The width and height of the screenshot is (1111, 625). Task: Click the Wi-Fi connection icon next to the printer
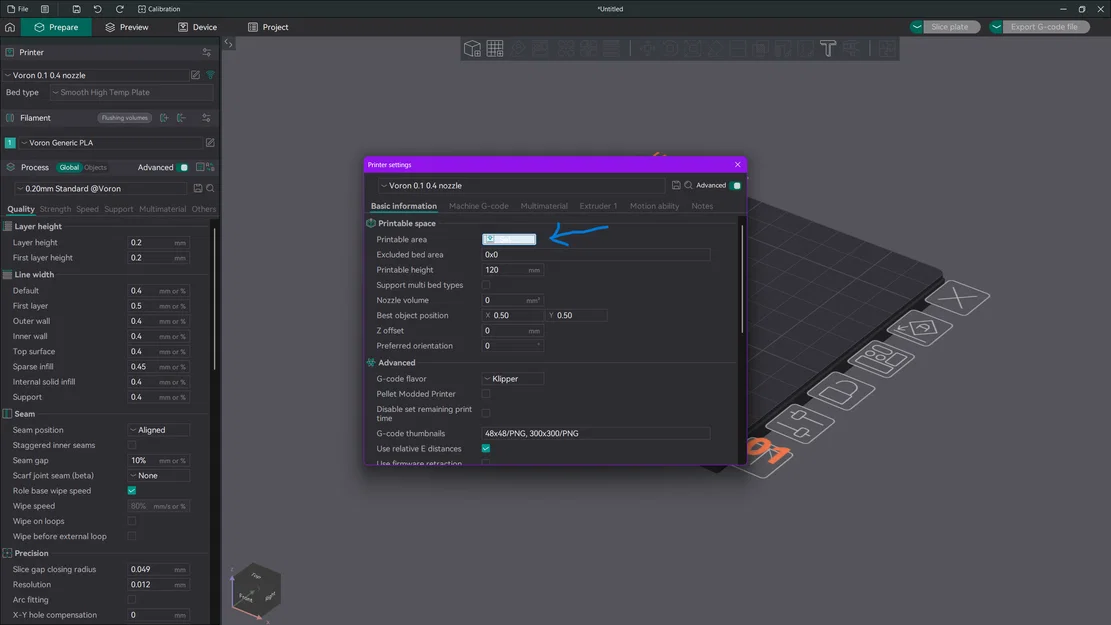point(211,75)
